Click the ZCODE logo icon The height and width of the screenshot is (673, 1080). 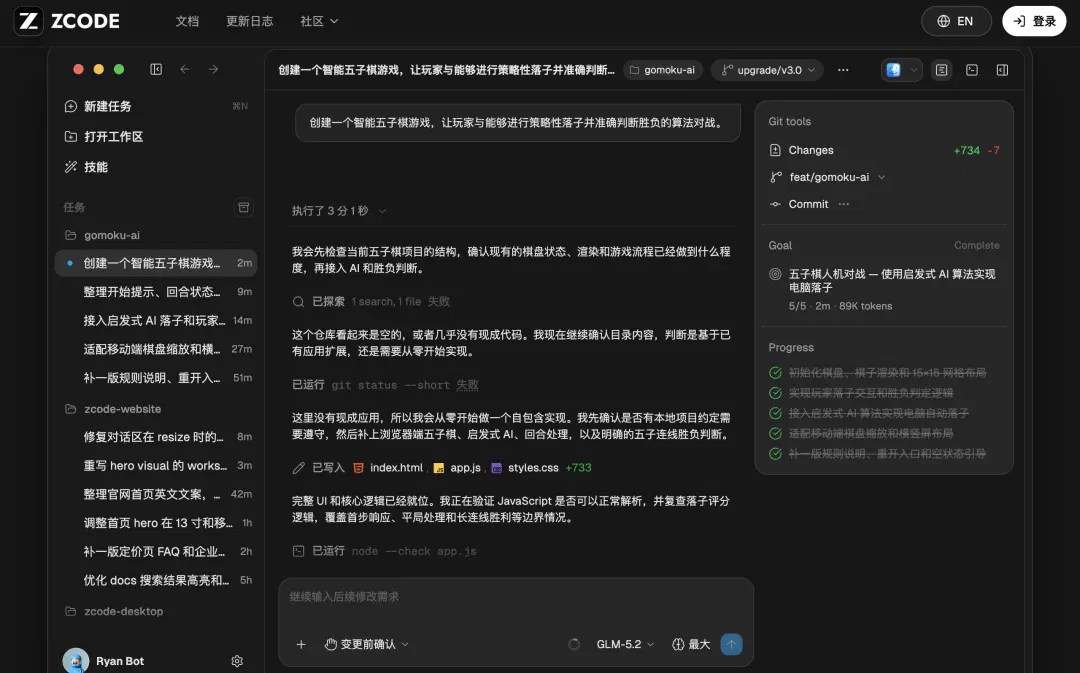click(x=28, y=21)
